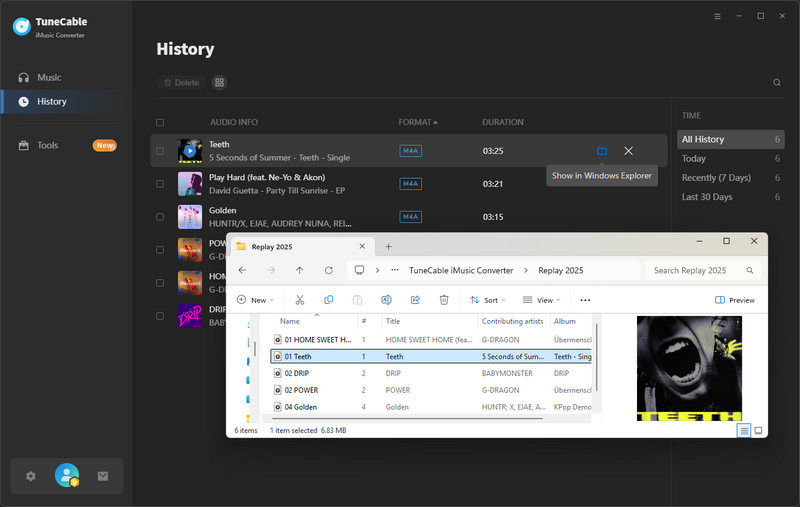Image resolution: width=800 pixels, height=507 pixels.
Task: Toggle the select-all checkbox in header
Action: [160, 123]
